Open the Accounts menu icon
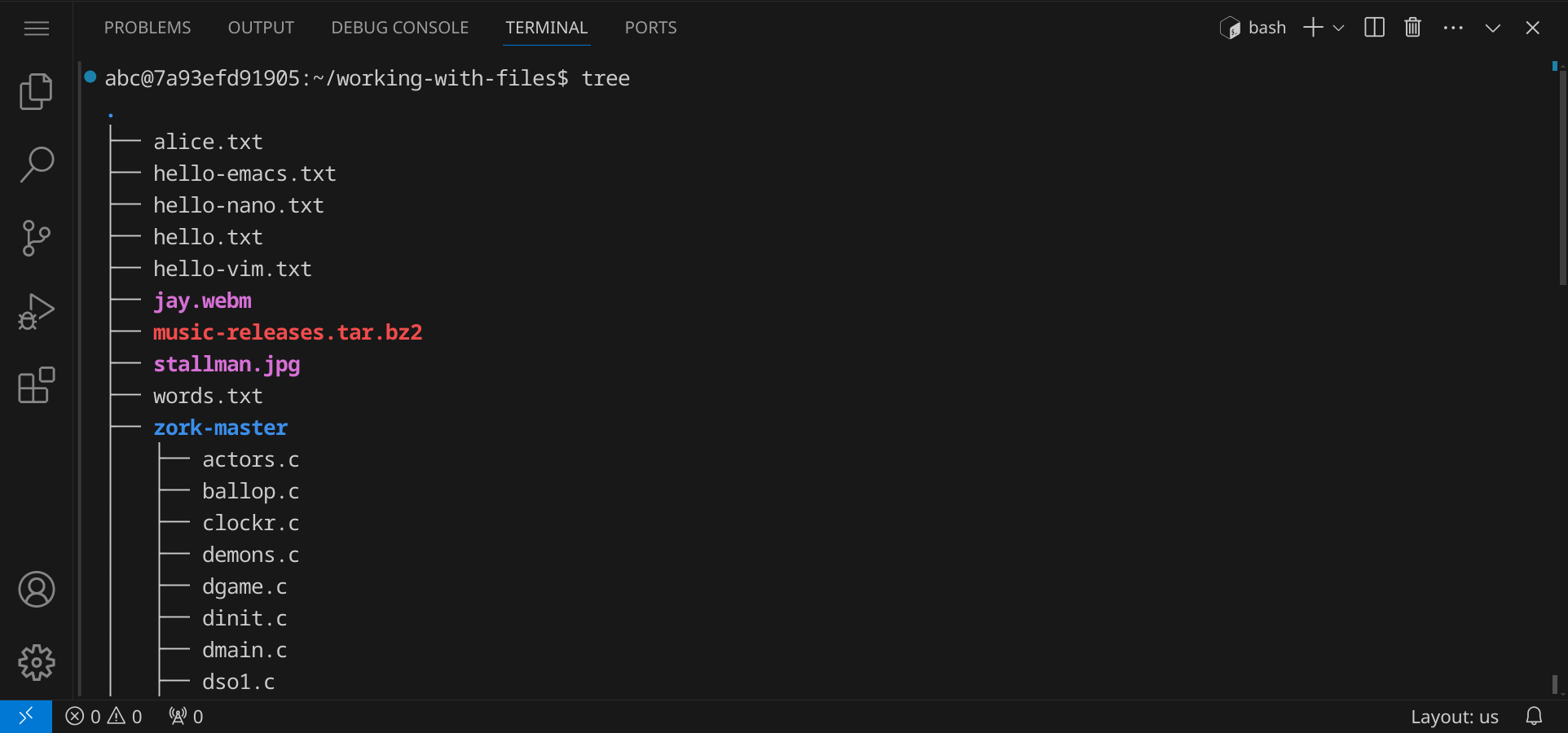This screenshot has width=1568, height=733. click(36, 589)
